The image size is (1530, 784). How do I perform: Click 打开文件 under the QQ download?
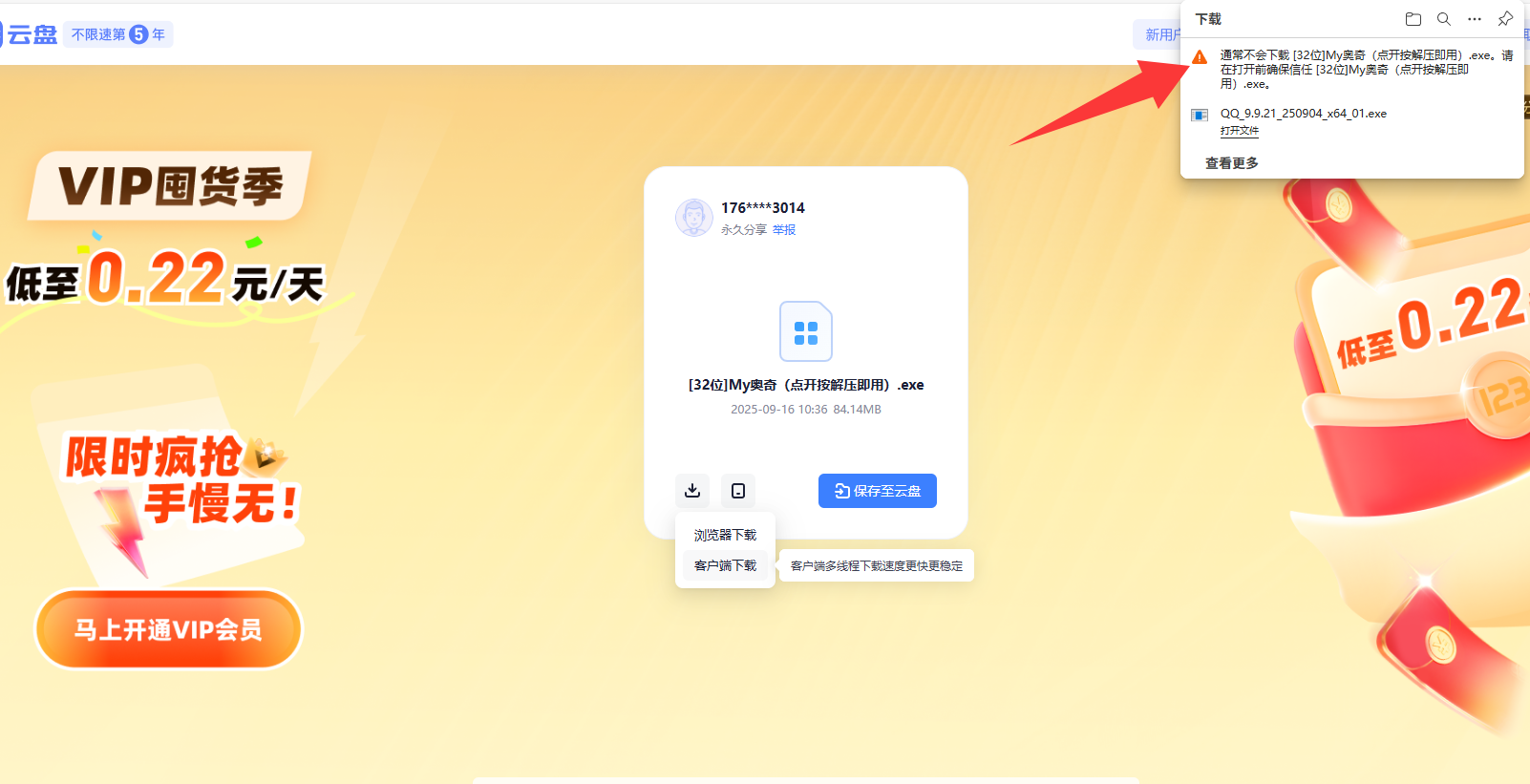click(1239, 131)
